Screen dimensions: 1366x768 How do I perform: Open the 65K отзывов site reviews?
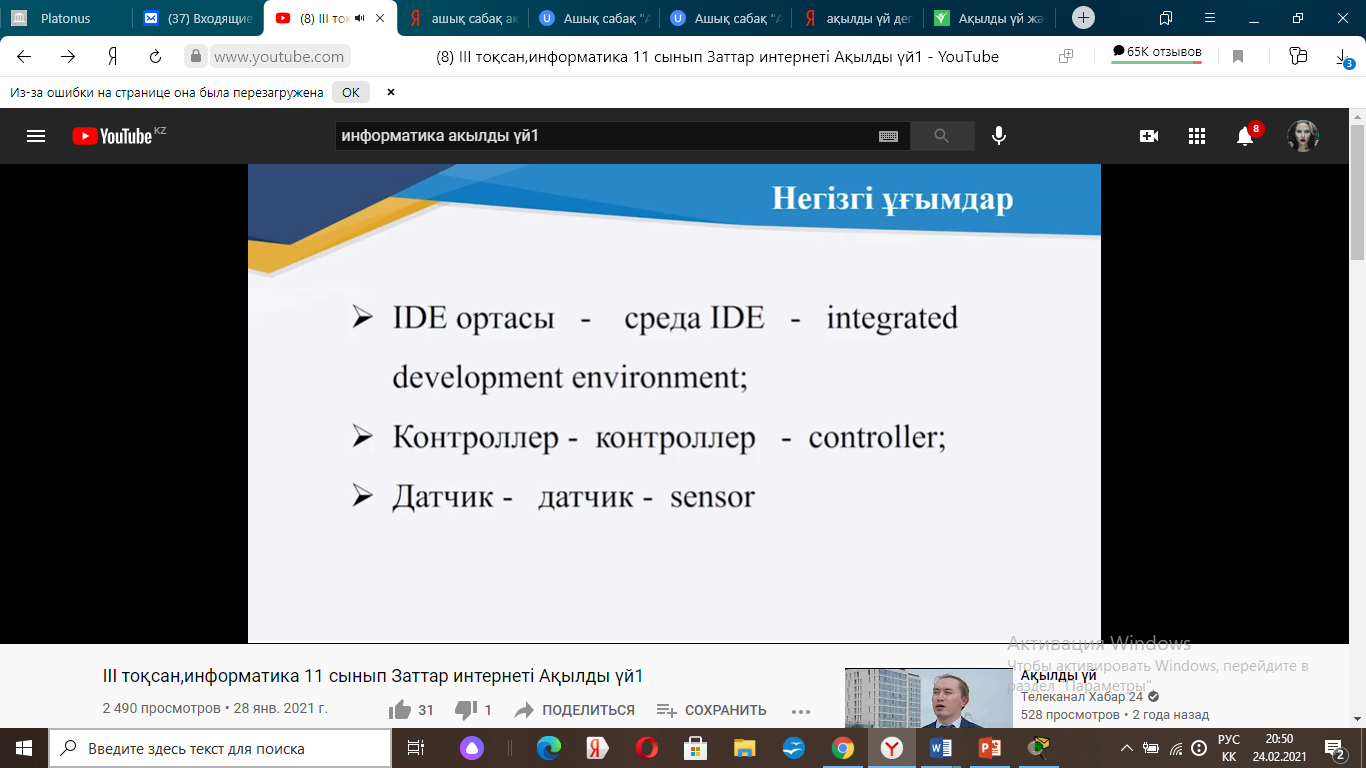click(x=1157, y=53)
